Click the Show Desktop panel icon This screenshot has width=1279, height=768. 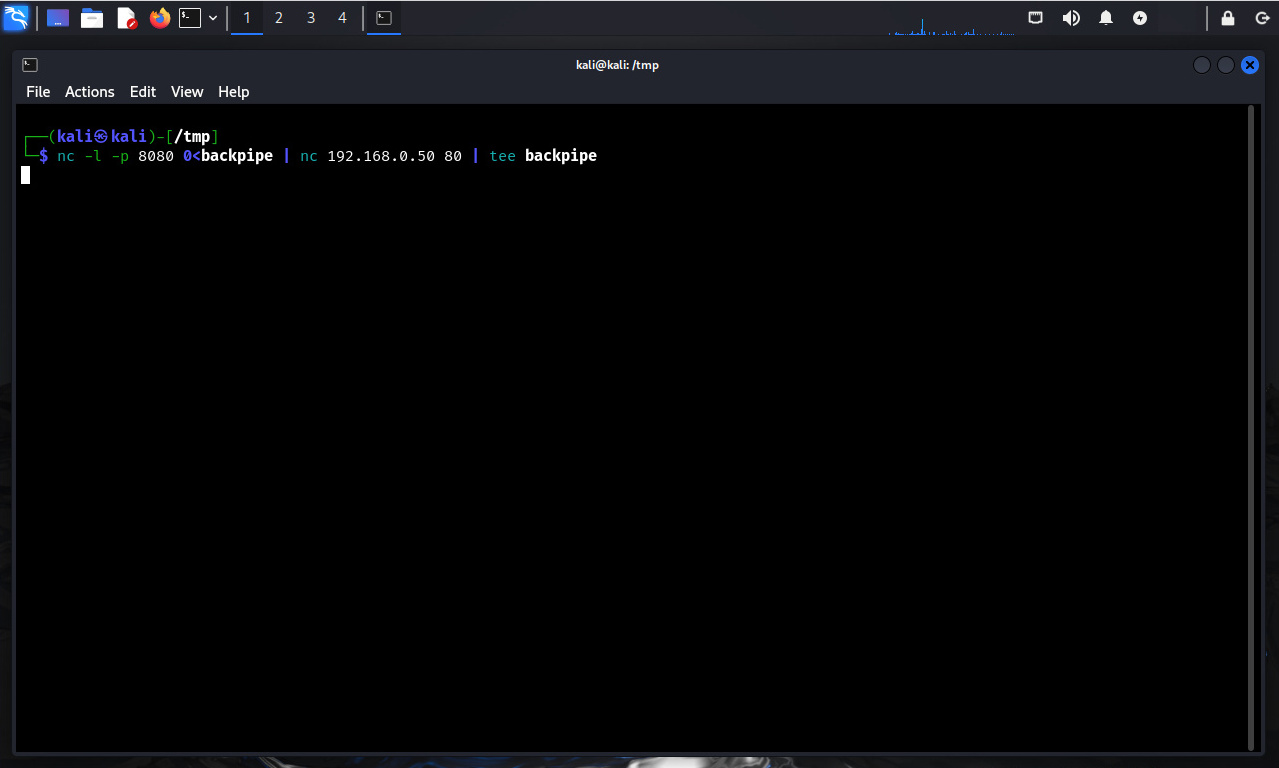click(58, 18)
